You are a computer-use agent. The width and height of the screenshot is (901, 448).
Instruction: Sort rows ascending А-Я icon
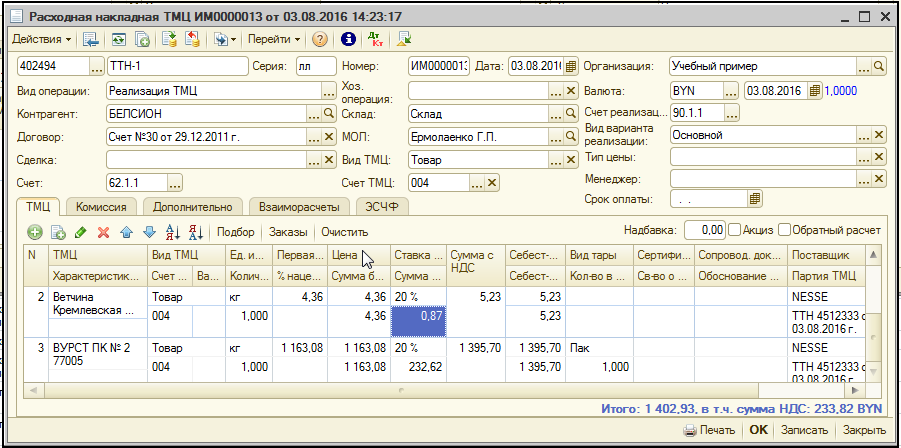172,231
